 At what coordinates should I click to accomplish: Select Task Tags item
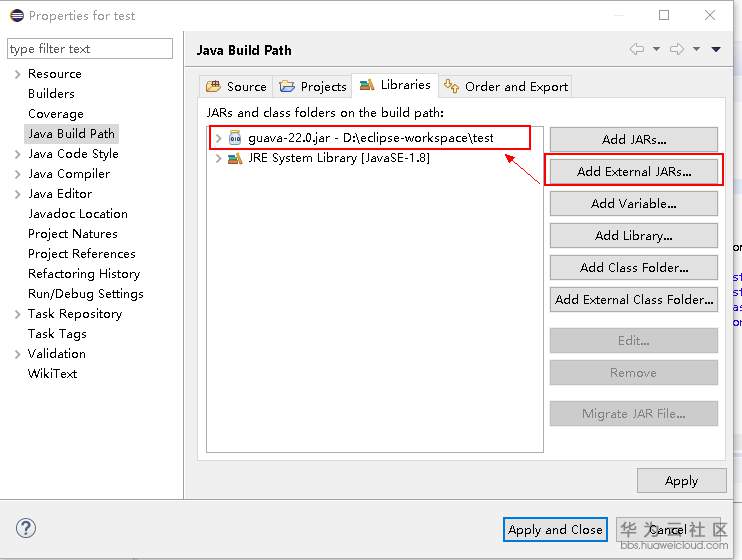click(x=57, y=334)
